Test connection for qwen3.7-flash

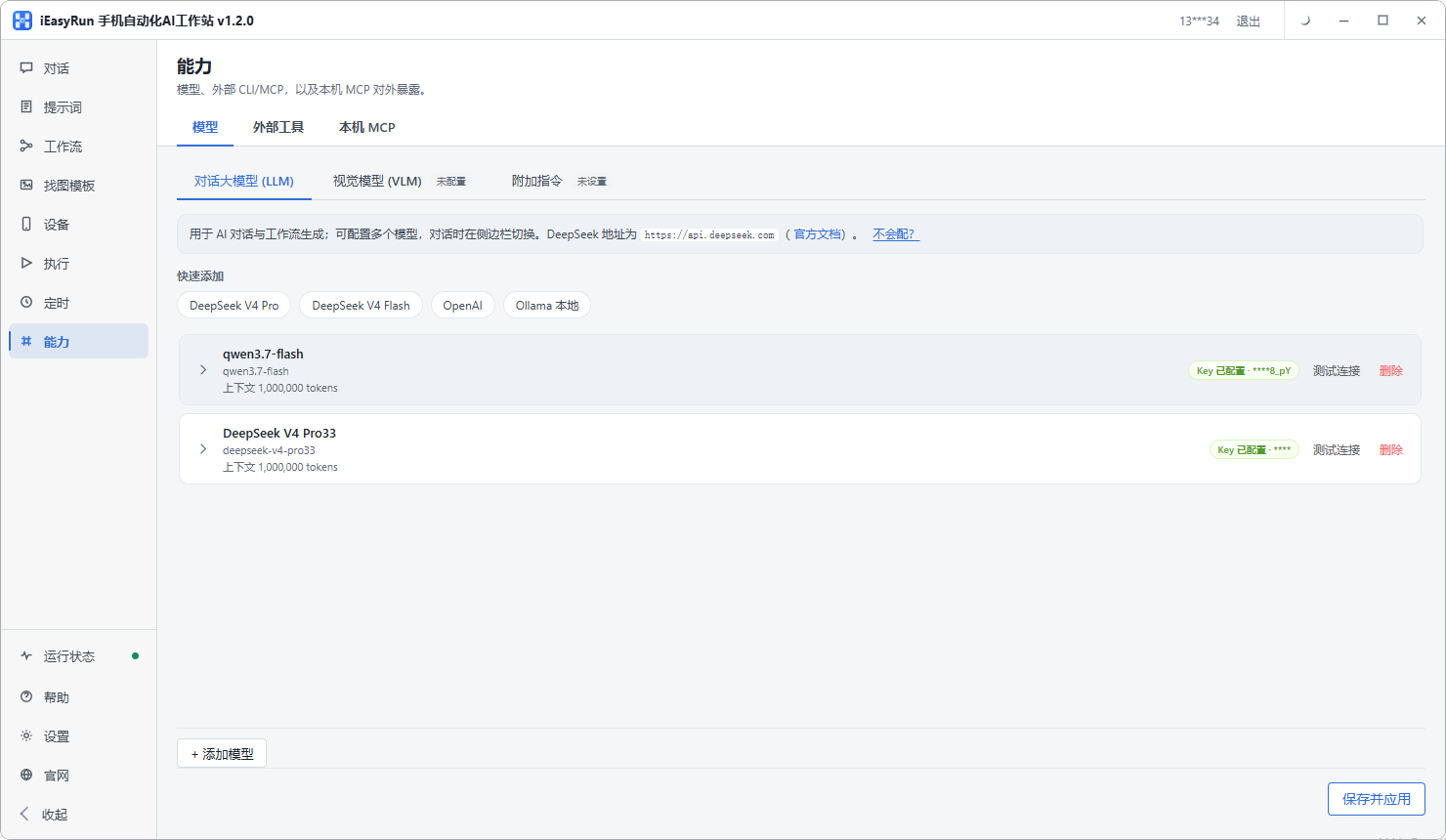[x=1337, y=371]
